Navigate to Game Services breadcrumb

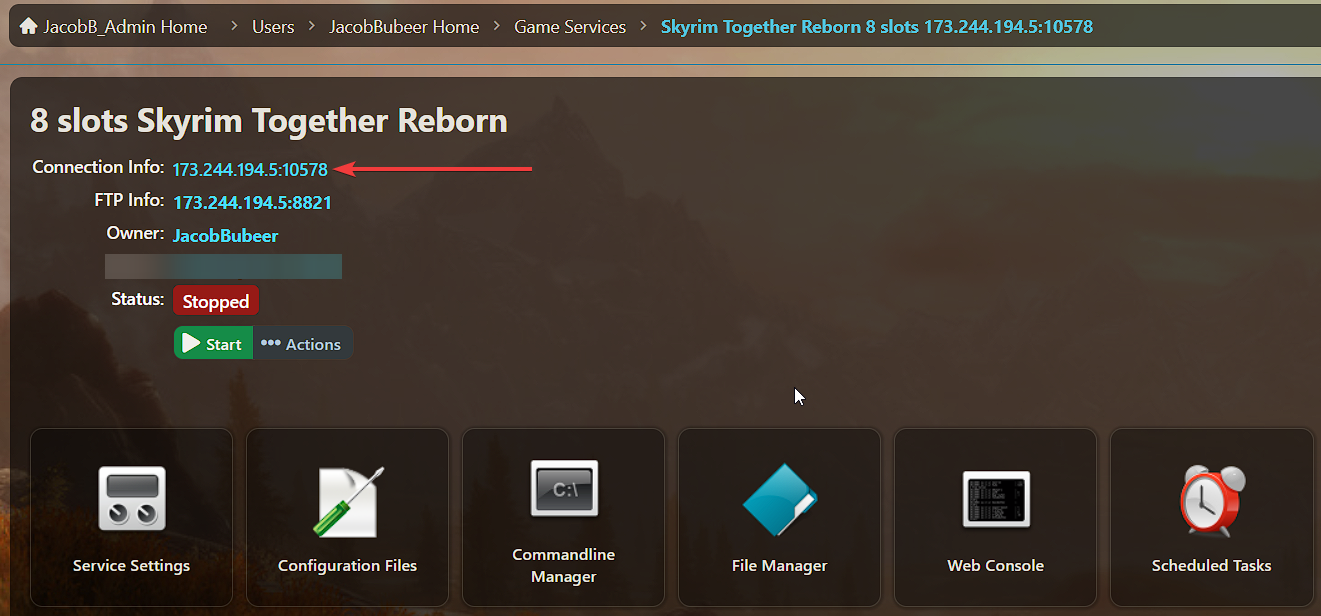pyautogui.click(x=570, y=27)
